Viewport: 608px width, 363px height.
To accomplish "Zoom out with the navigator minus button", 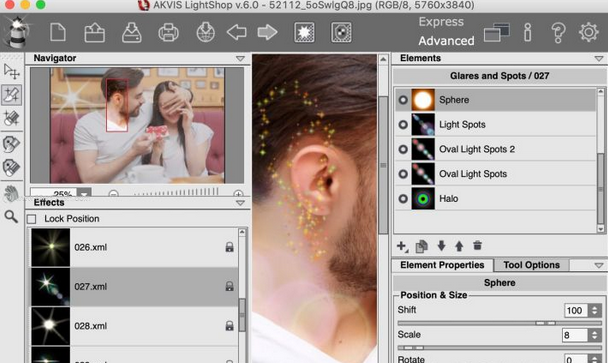I will (x=113, y=193).
